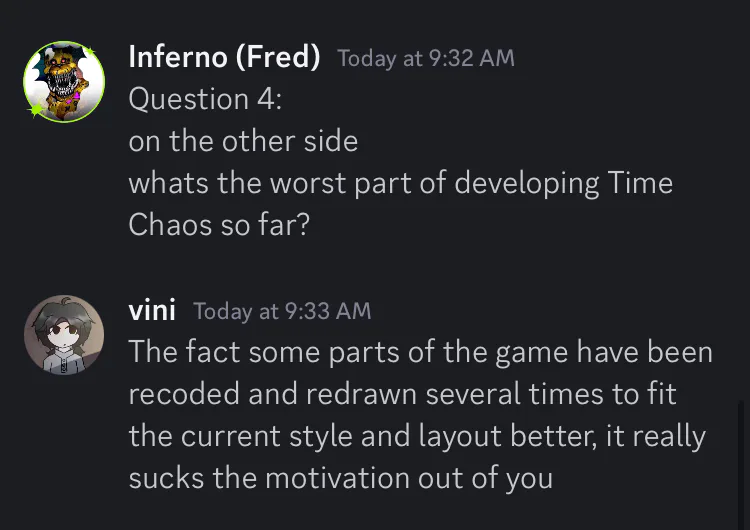The image size is (750, 530).
Task: Open vini's profile avatar
Action: pyautogui.click(x=64, y=335)
